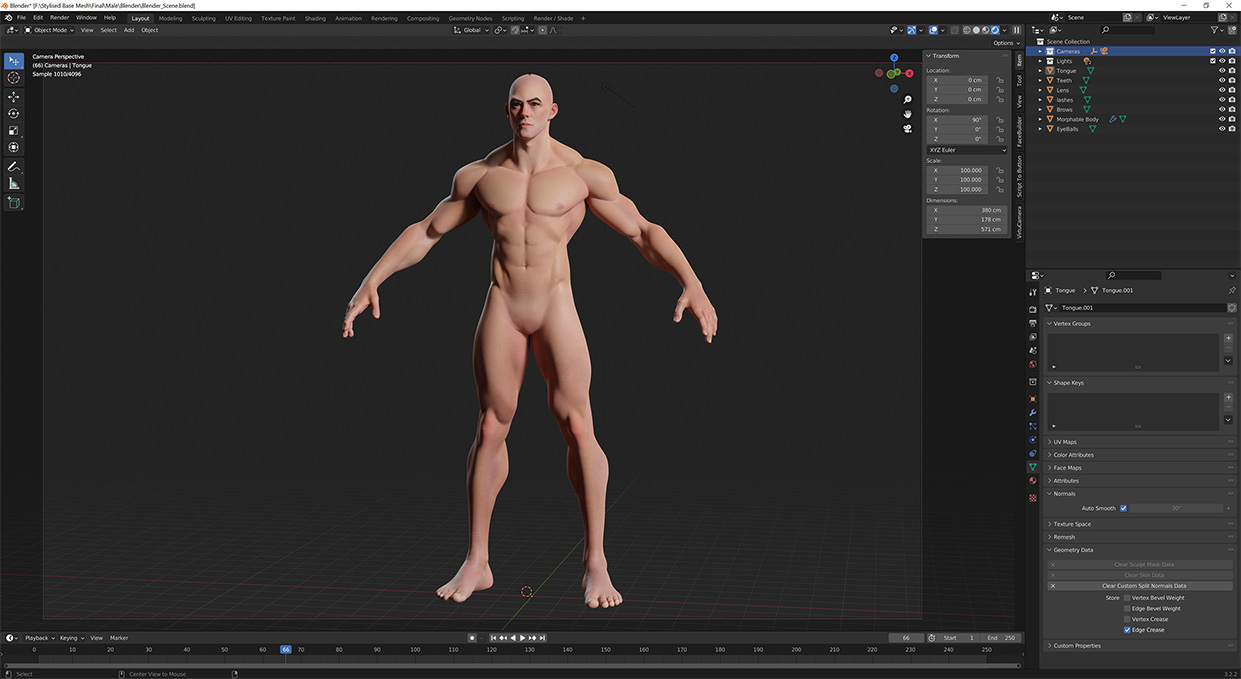Open the Render menu
Viewport: 1241px width, 679px height.
(x=60, y=17)
